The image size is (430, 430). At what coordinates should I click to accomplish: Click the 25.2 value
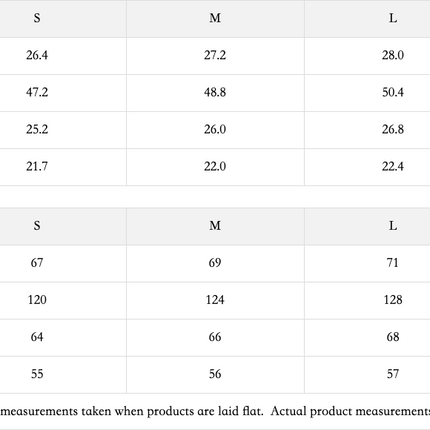(37, 129)
